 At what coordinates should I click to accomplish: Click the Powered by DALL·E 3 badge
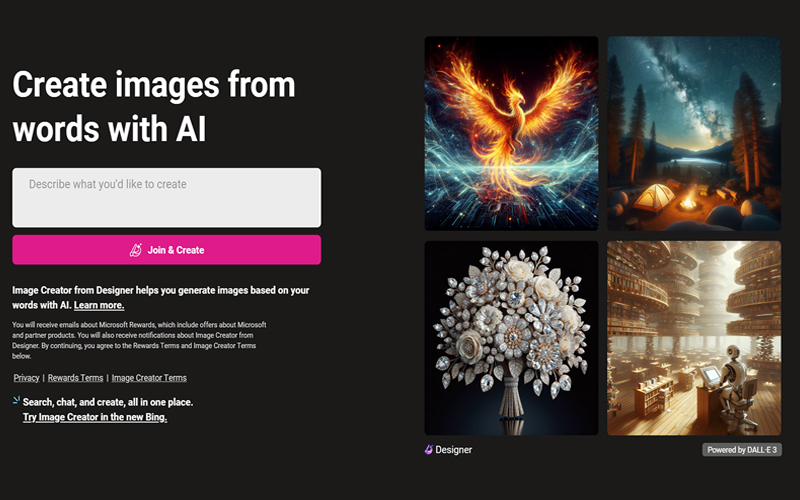click(742, 449)
